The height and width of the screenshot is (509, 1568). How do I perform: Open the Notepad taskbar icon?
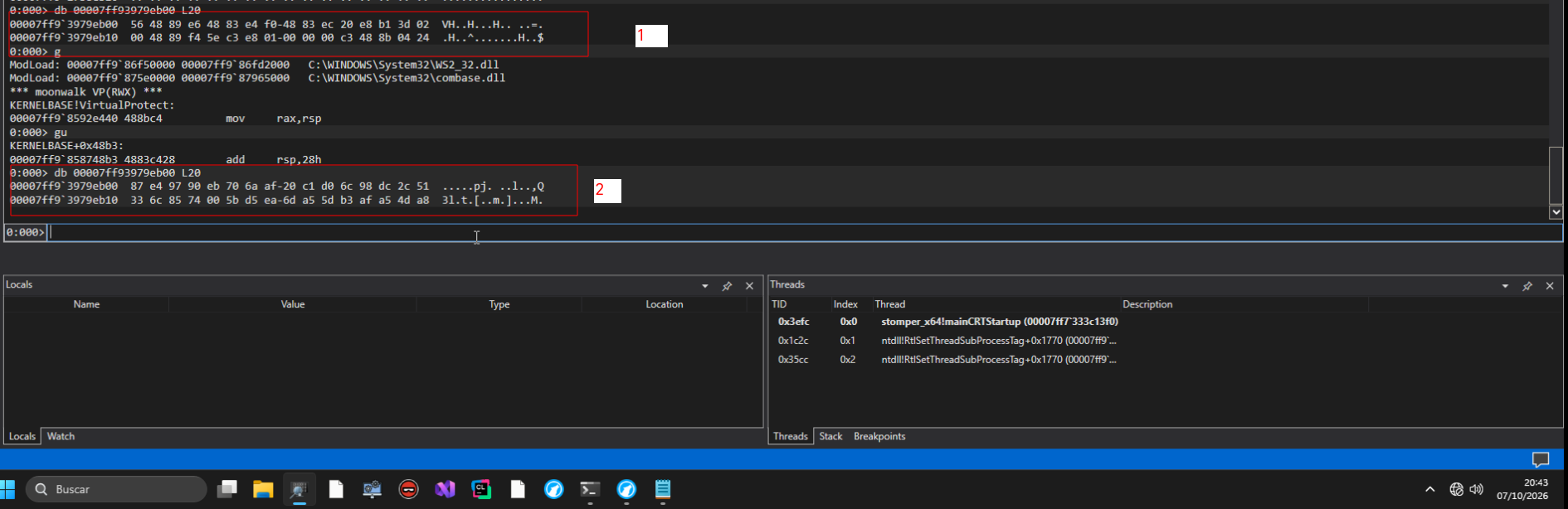click(x=663, y=489)
